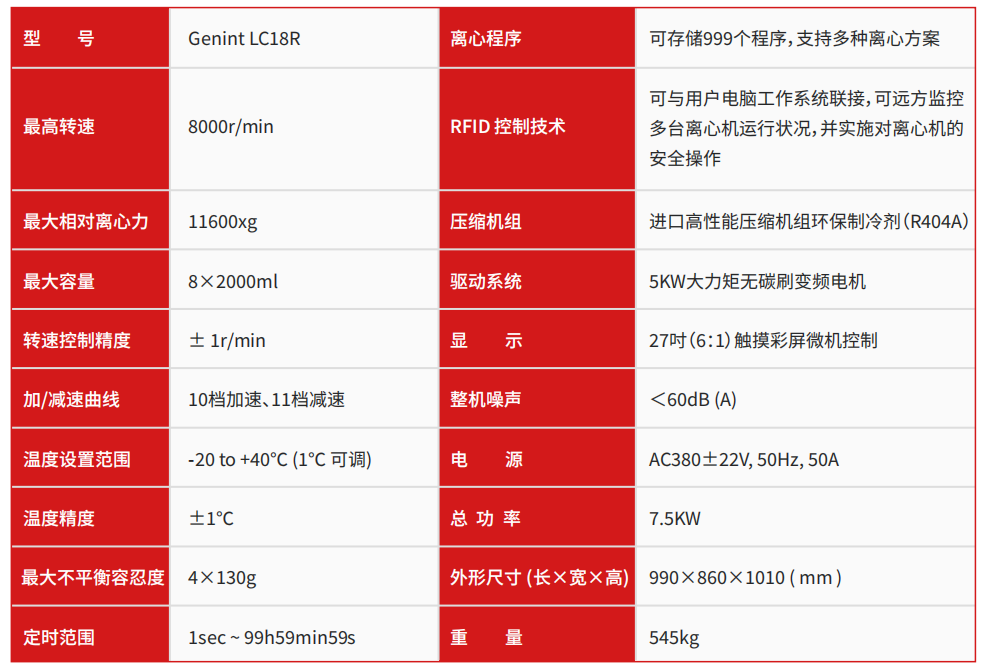Select the '545kg' weight value
The image size is (987, 670).
coord(674,638)
